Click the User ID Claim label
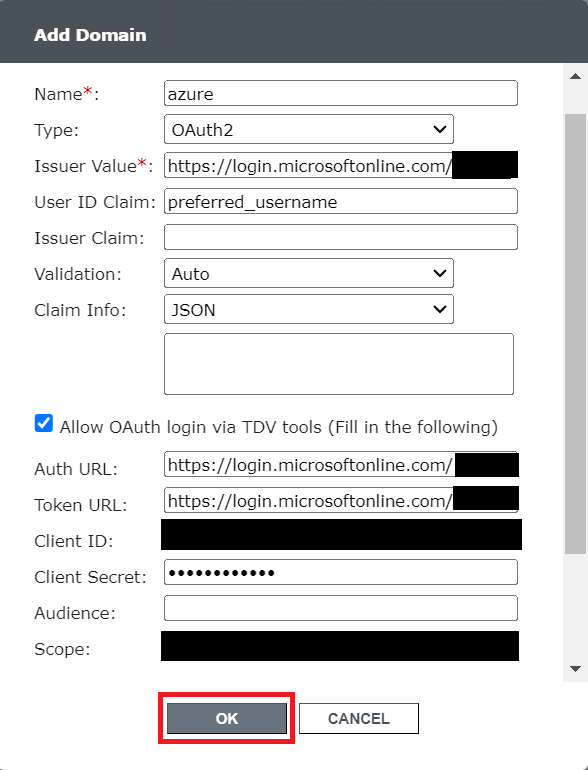 click(95, 202)
